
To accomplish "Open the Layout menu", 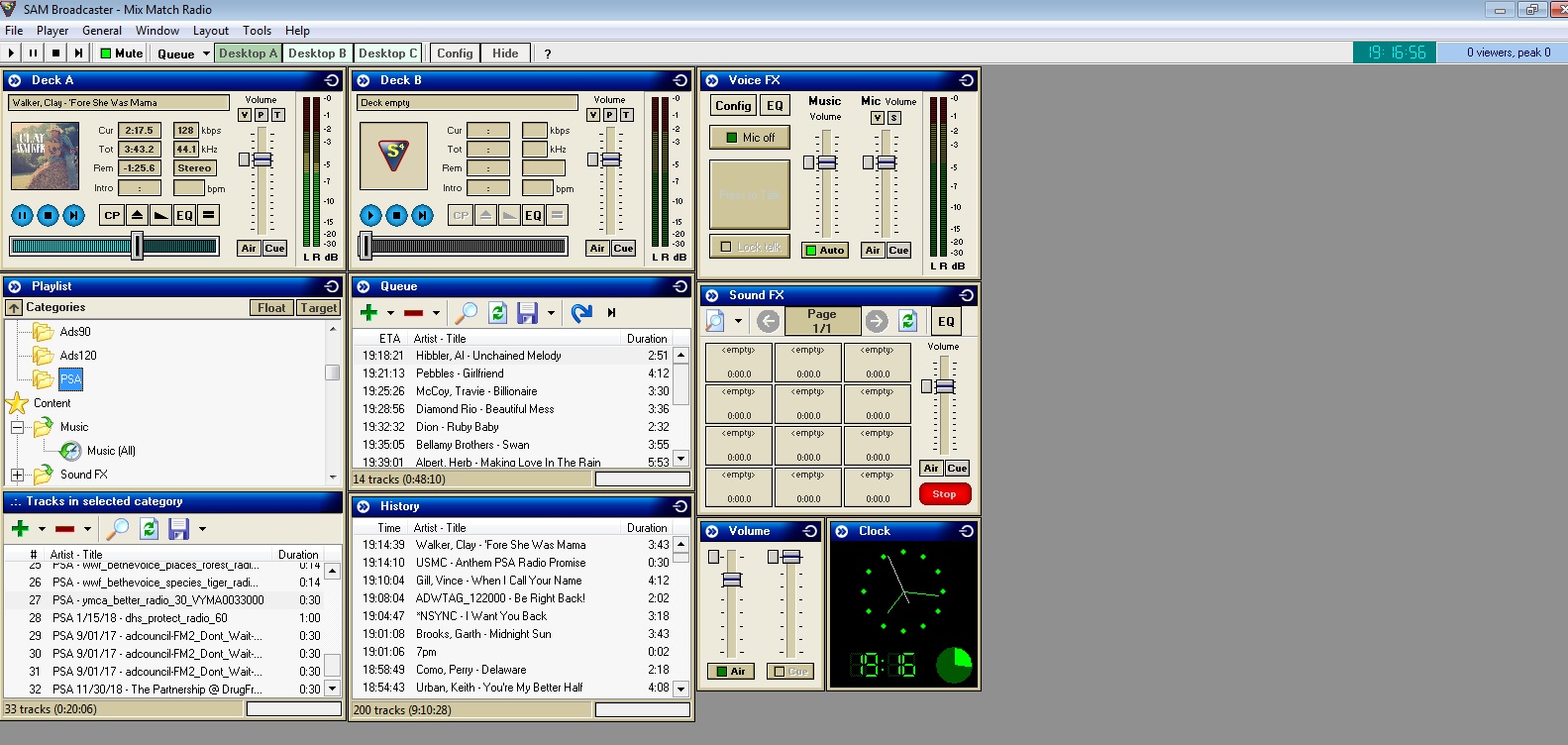I will (210, 31).
